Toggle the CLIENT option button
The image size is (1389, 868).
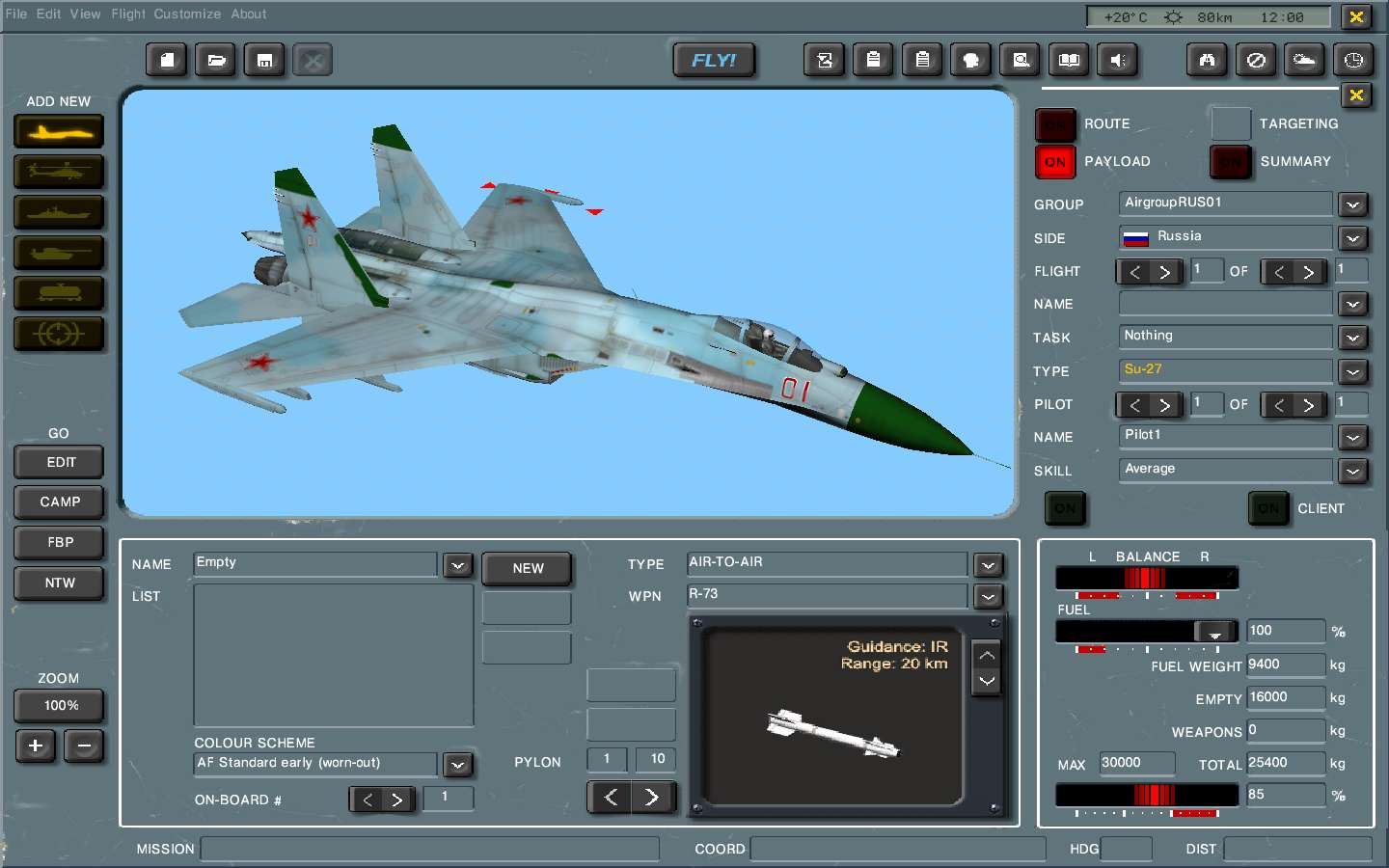pyautogui.click(x=1269, y=508)
